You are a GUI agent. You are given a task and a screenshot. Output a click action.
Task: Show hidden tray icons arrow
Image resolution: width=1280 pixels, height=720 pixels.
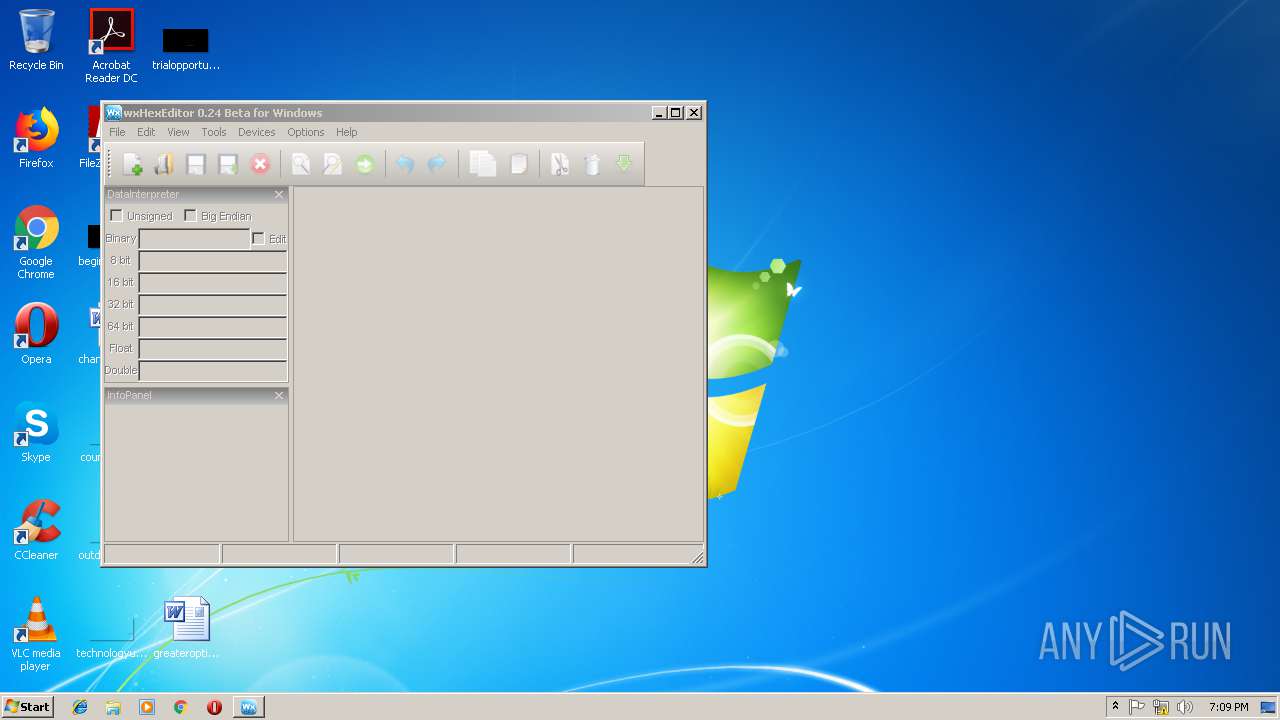click(x=1115, y=707)
